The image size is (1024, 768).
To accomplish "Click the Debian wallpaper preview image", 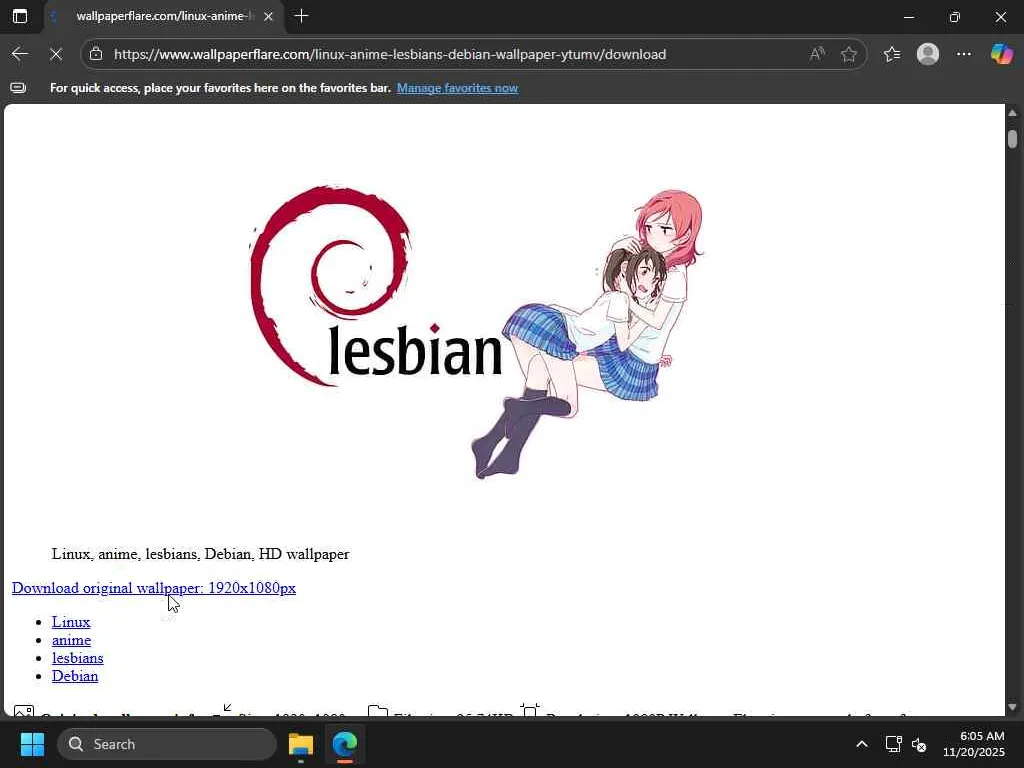I will [477, 332].
